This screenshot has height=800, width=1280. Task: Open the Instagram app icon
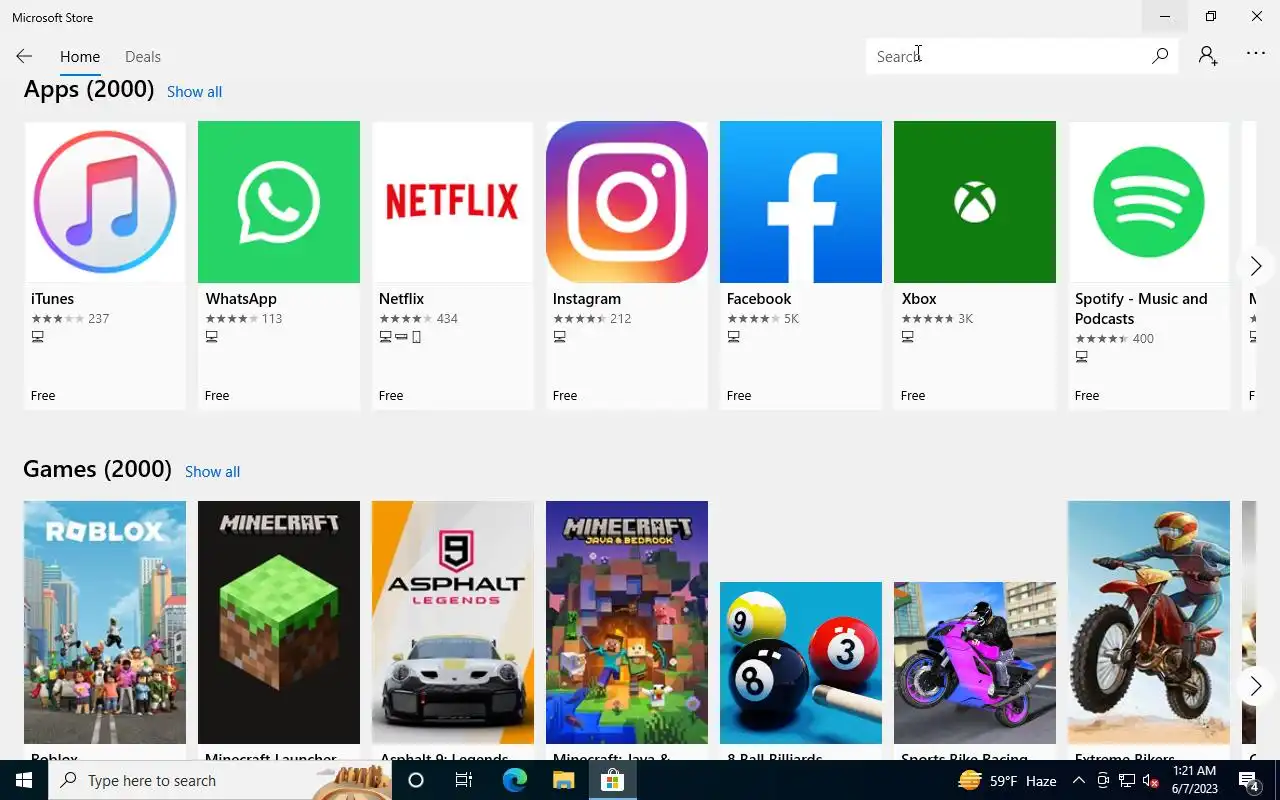coord(627,202)
